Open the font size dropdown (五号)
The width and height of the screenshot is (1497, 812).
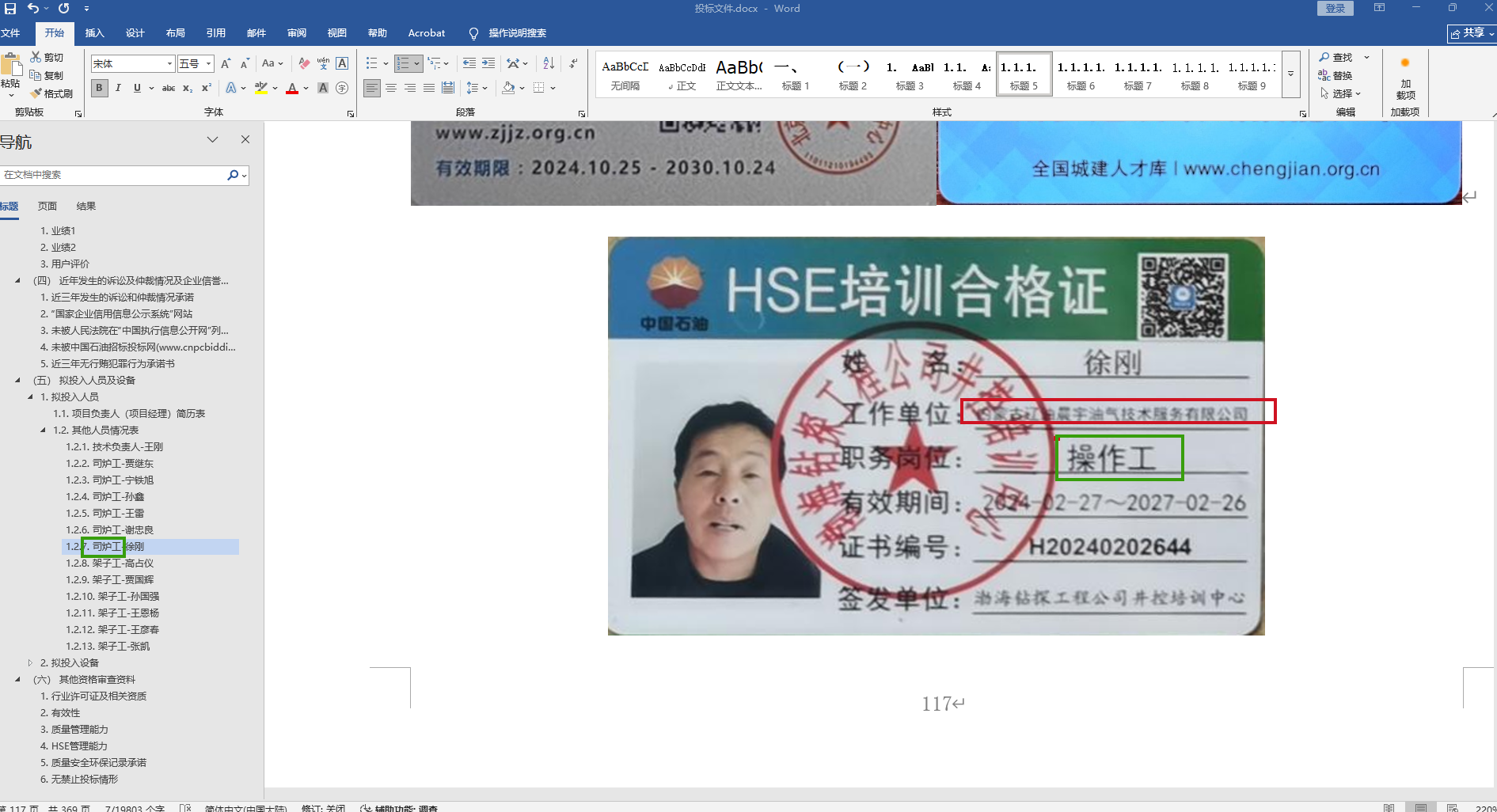(x=209, y=63)
